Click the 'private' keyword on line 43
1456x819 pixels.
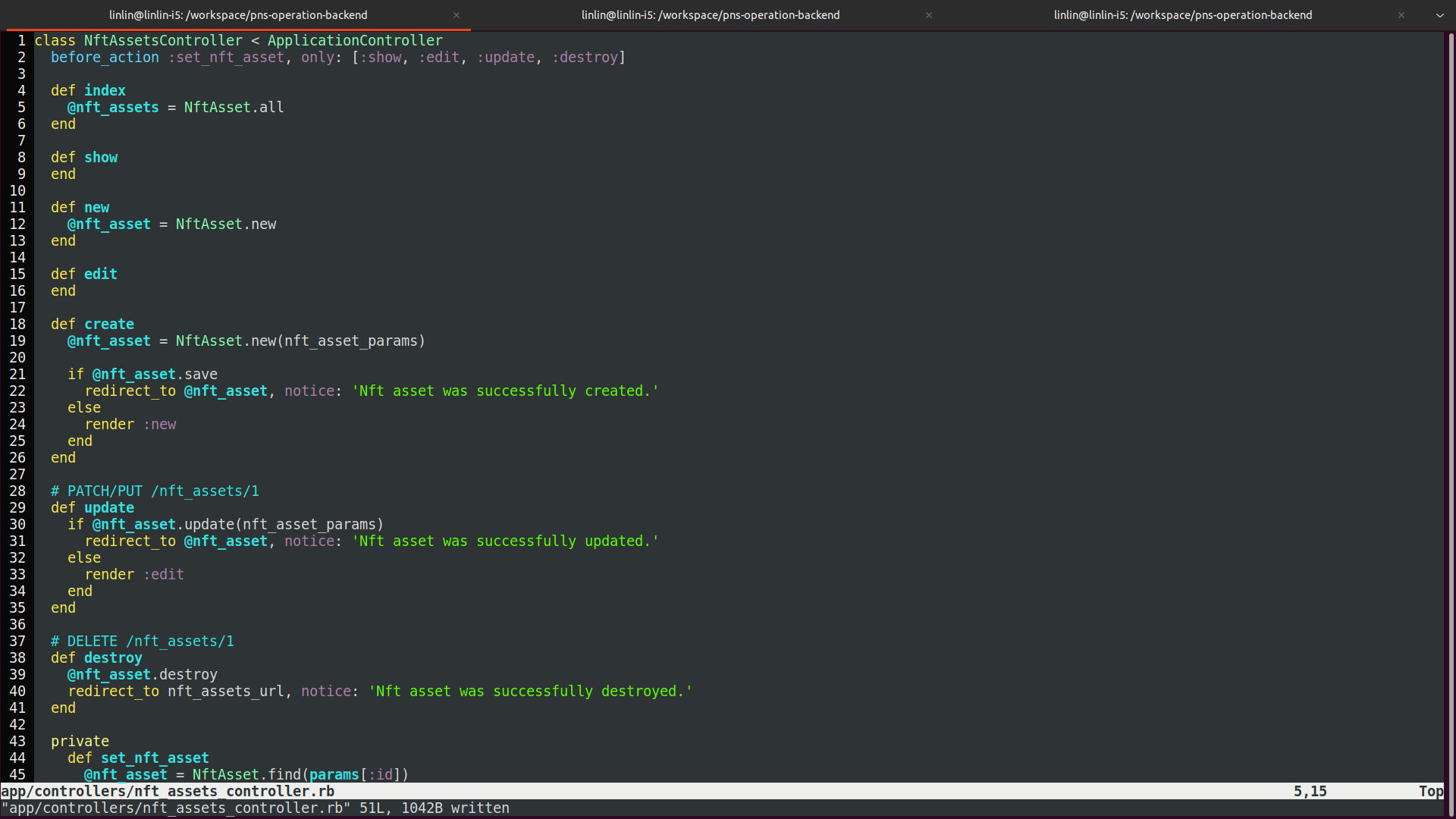coord(80,742)
